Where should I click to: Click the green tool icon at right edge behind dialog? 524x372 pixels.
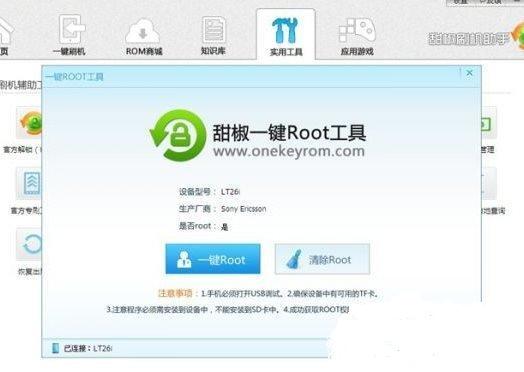click(x=489, y=123)
